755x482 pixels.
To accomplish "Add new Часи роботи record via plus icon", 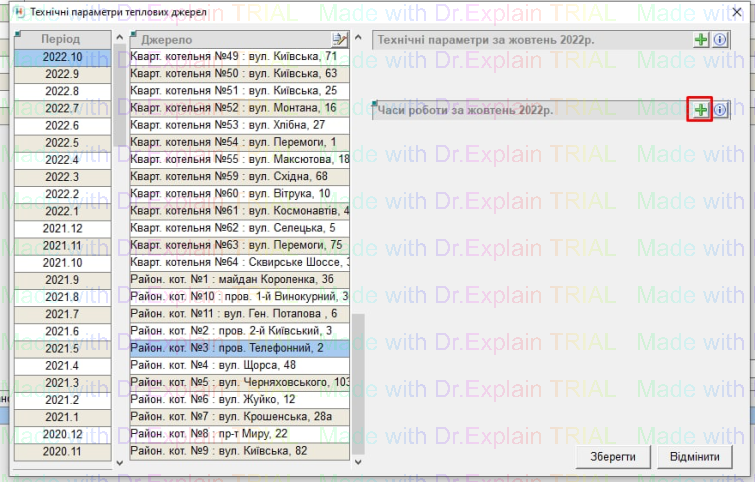I will (x=702, y=110).
